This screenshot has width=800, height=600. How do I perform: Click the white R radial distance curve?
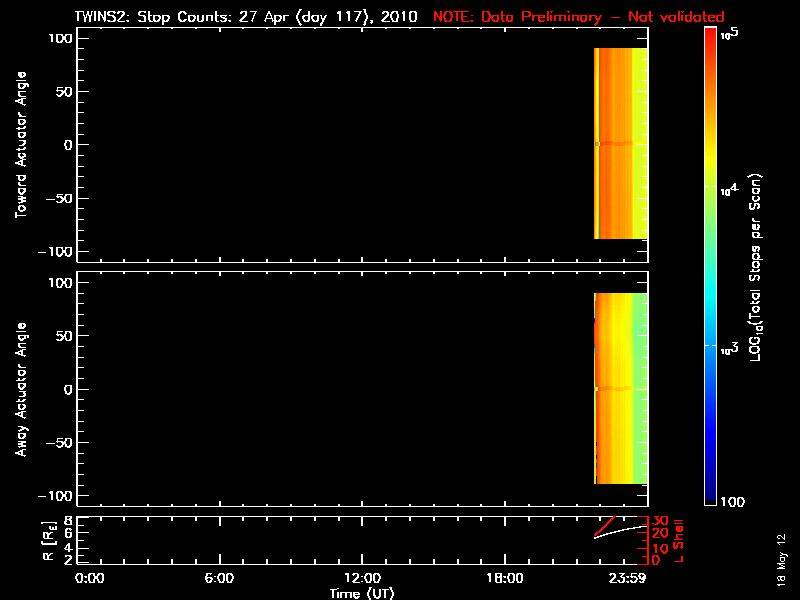click(621, 532)
